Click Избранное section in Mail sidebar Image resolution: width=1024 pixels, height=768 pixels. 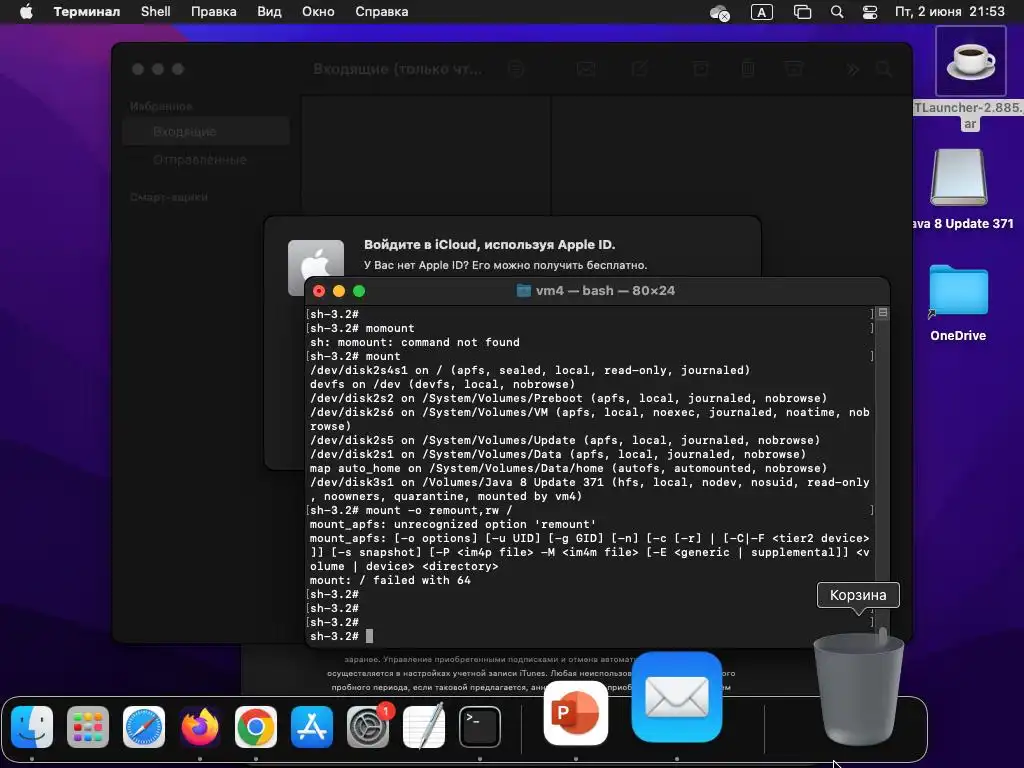click(x=161, y=106)
